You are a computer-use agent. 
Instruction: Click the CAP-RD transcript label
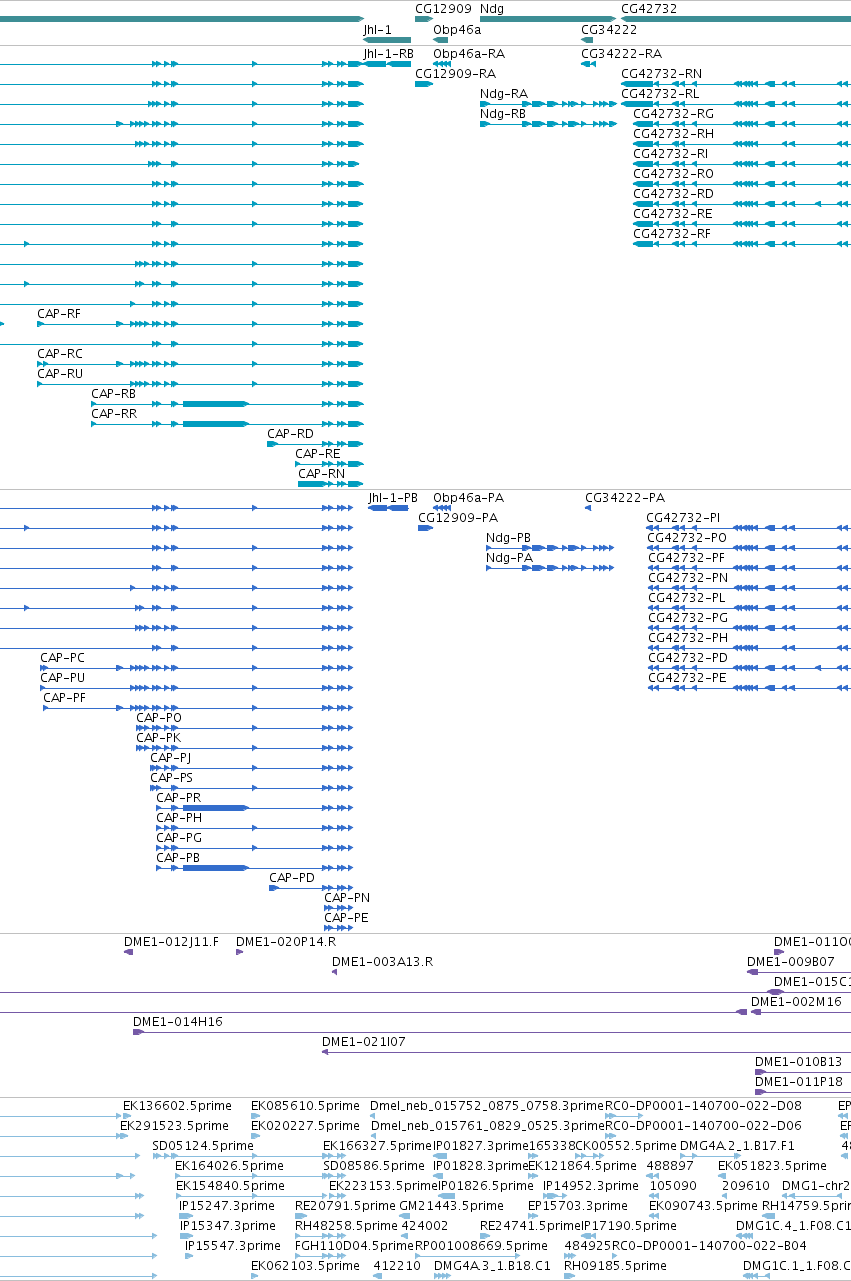click(290, 434)
